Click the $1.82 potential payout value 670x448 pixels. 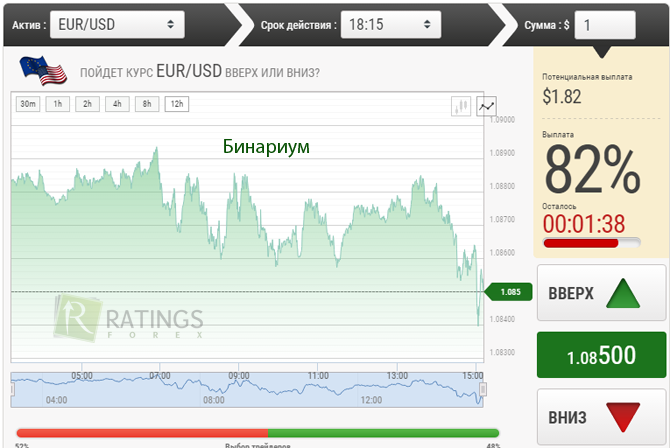tap(562, 97)
